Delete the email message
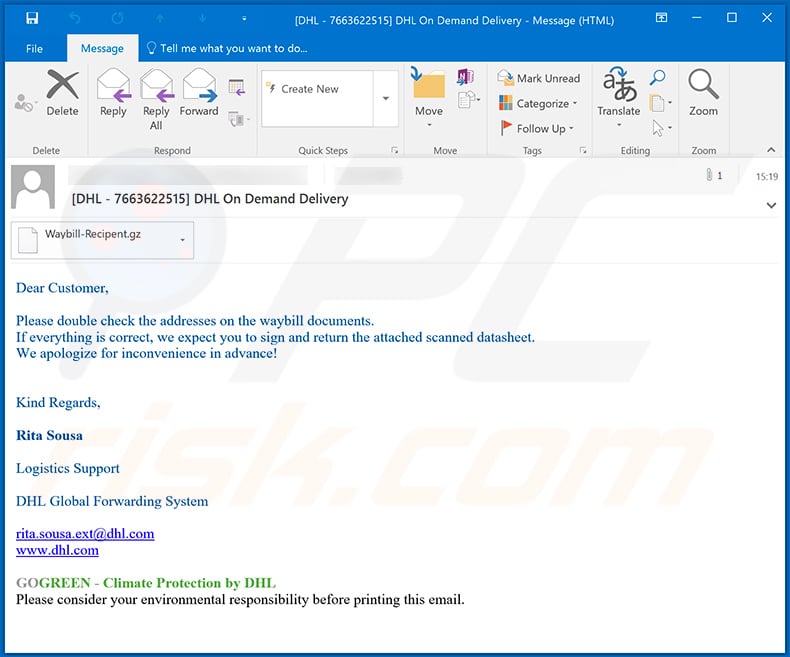The image size is (790, 657). click(x=62, y=94)
